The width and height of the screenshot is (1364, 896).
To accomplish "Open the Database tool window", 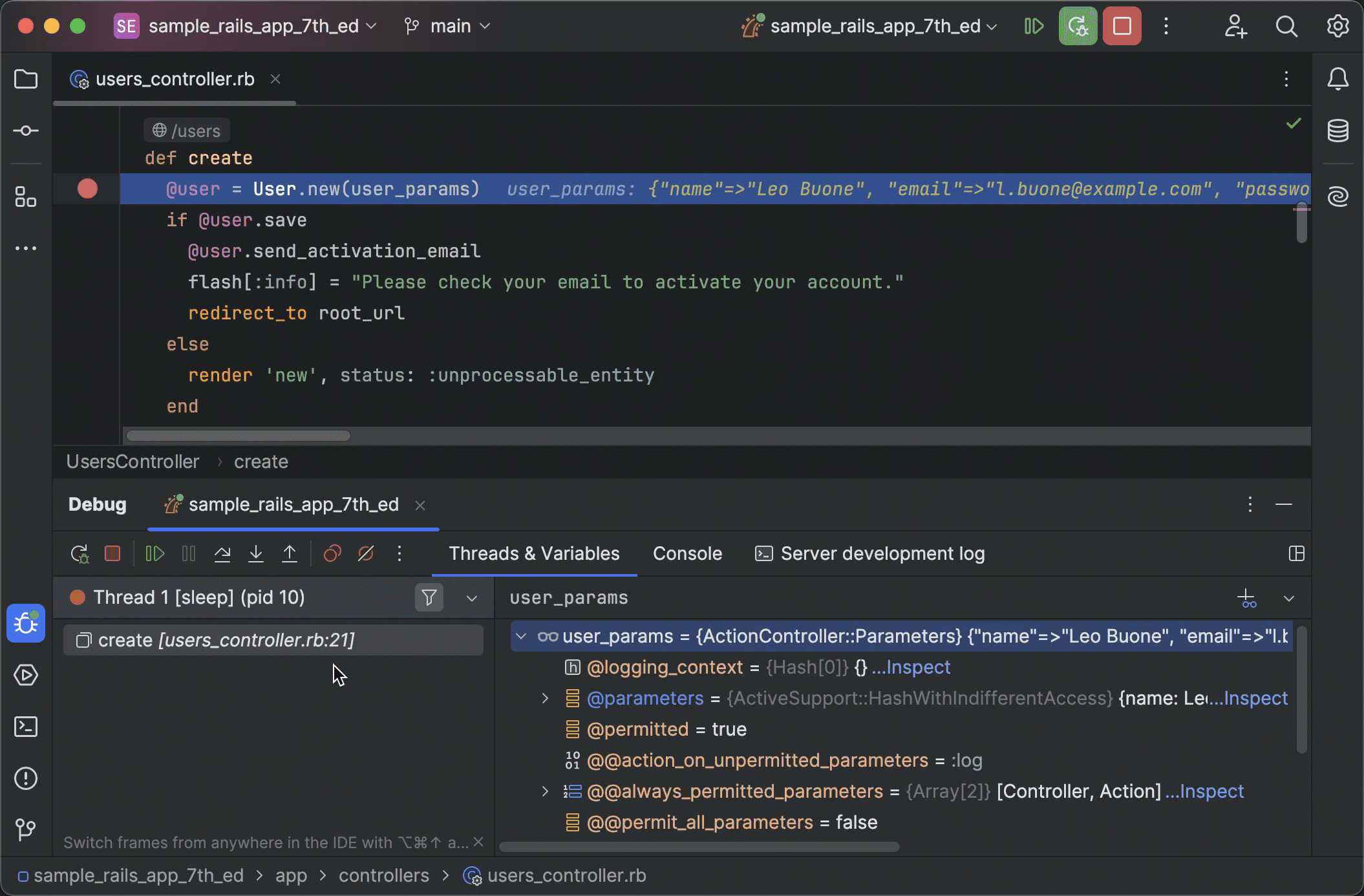I will 1337,131.
